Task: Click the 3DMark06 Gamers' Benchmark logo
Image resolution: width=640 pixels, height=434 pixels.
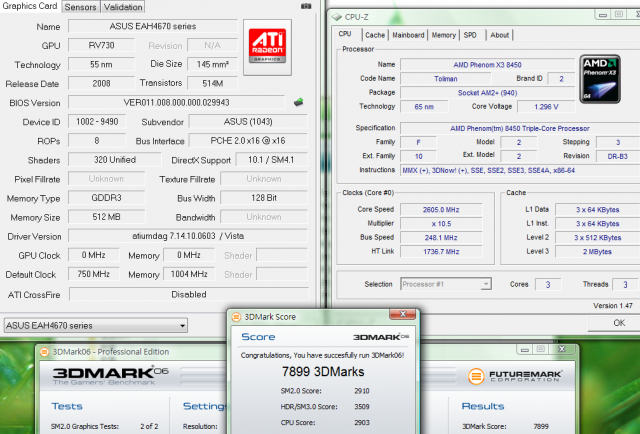Action: tap(110, 375)
